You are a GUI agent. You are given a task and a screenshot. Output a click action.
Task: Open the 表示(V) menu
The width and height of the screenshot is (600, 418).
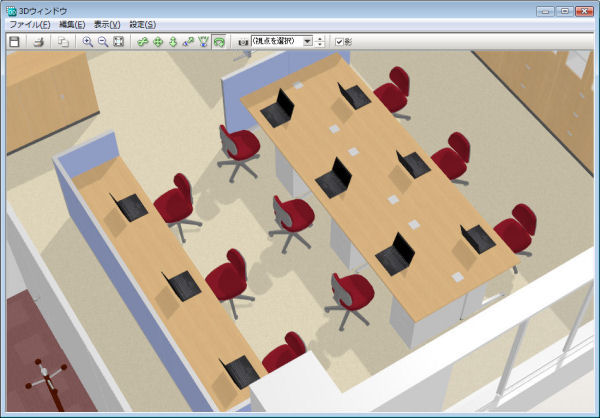pyautogui.click(x=107, y=23)
